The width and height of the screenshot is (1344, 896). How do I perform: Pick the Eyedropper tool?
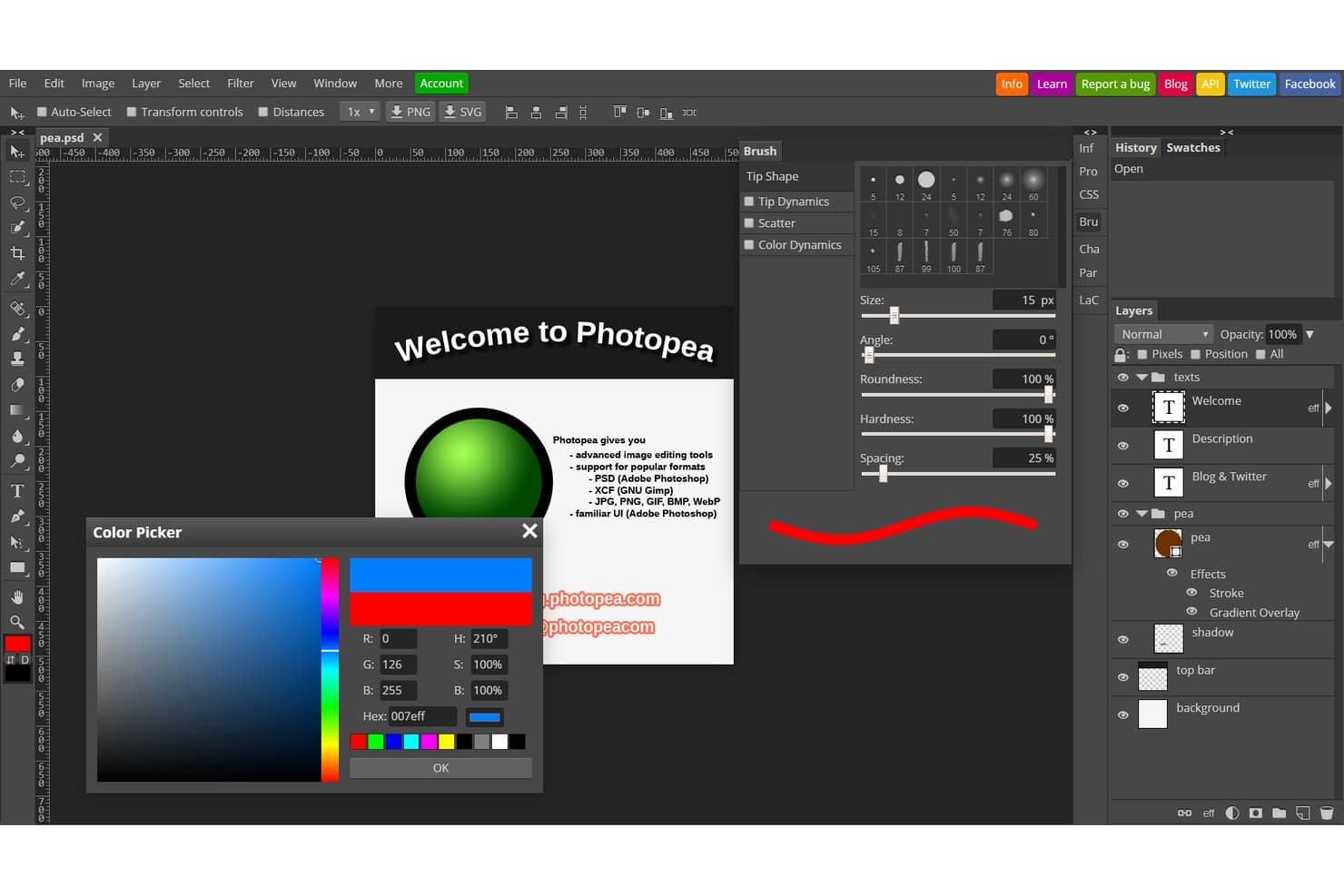[x=17, y=279]
